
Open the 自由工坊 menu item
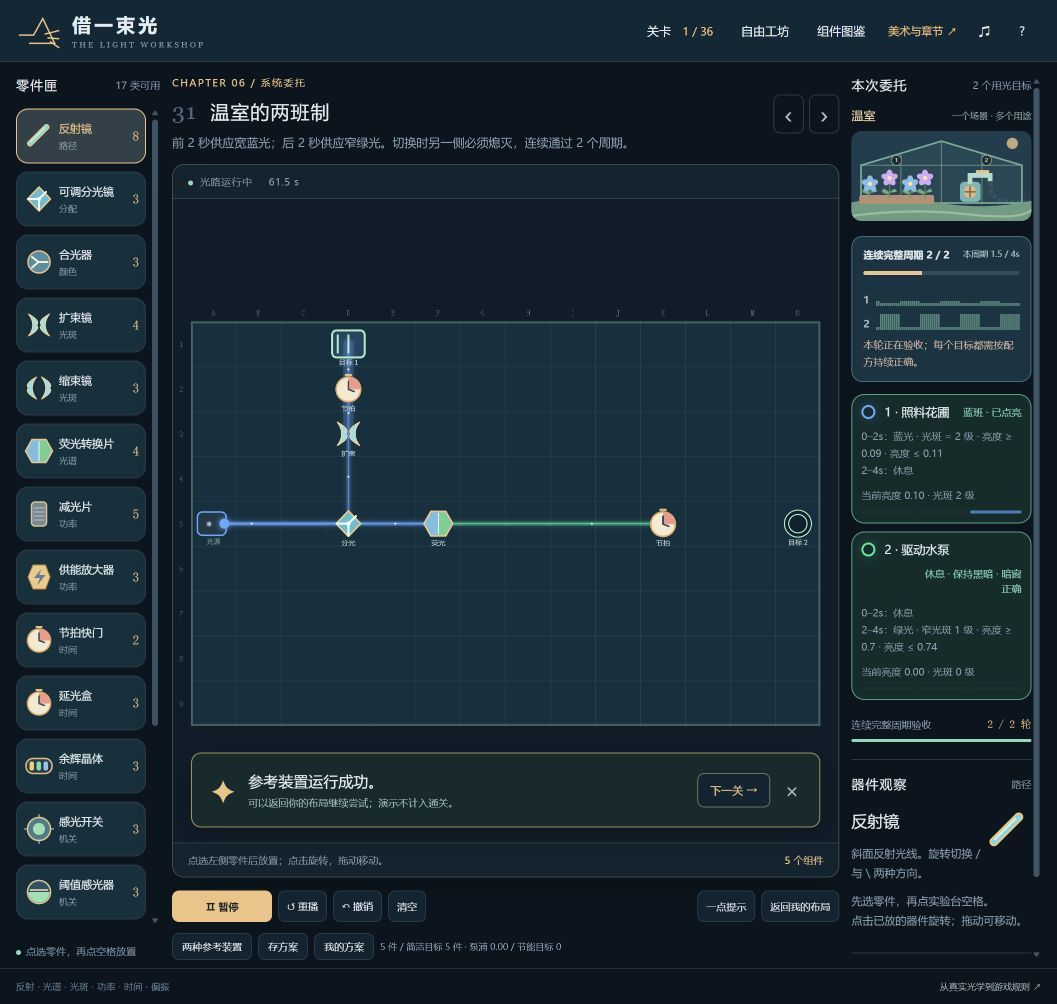click(x=764, y=32)
